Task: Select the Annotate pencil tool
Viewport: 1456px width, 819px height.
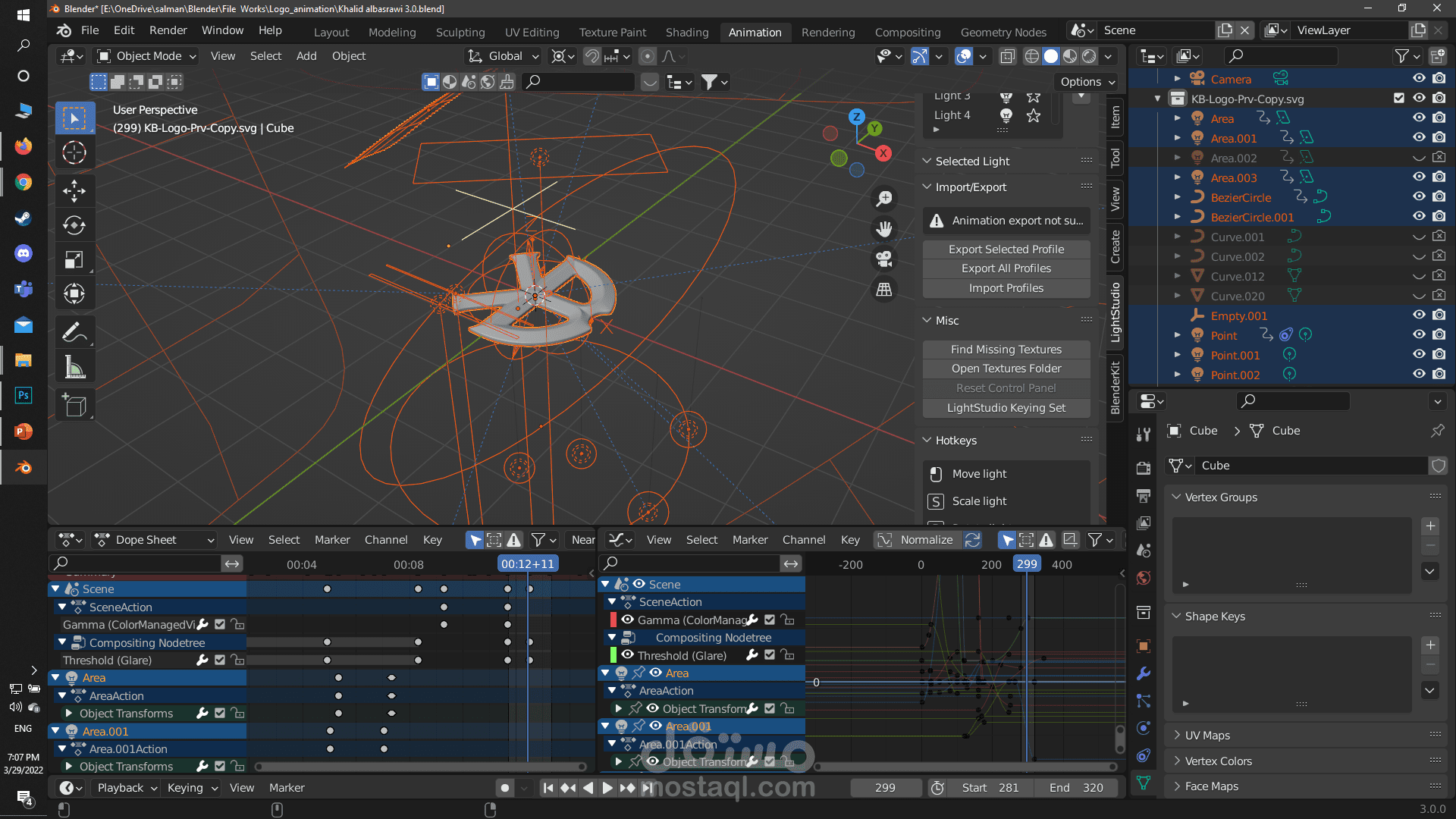Action: coord(74,332)
